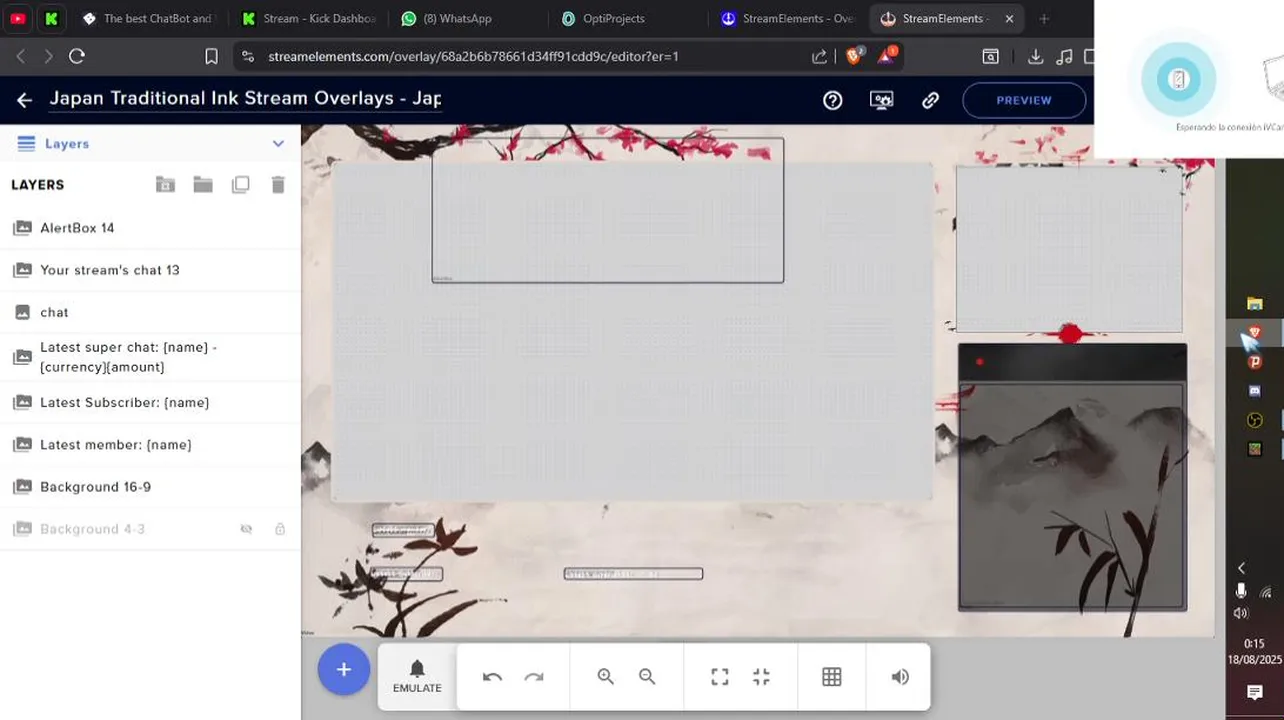The height and width of the screenshot is (720, 1284).
Task: Open the Kick pinned tab
Action: 52,18
